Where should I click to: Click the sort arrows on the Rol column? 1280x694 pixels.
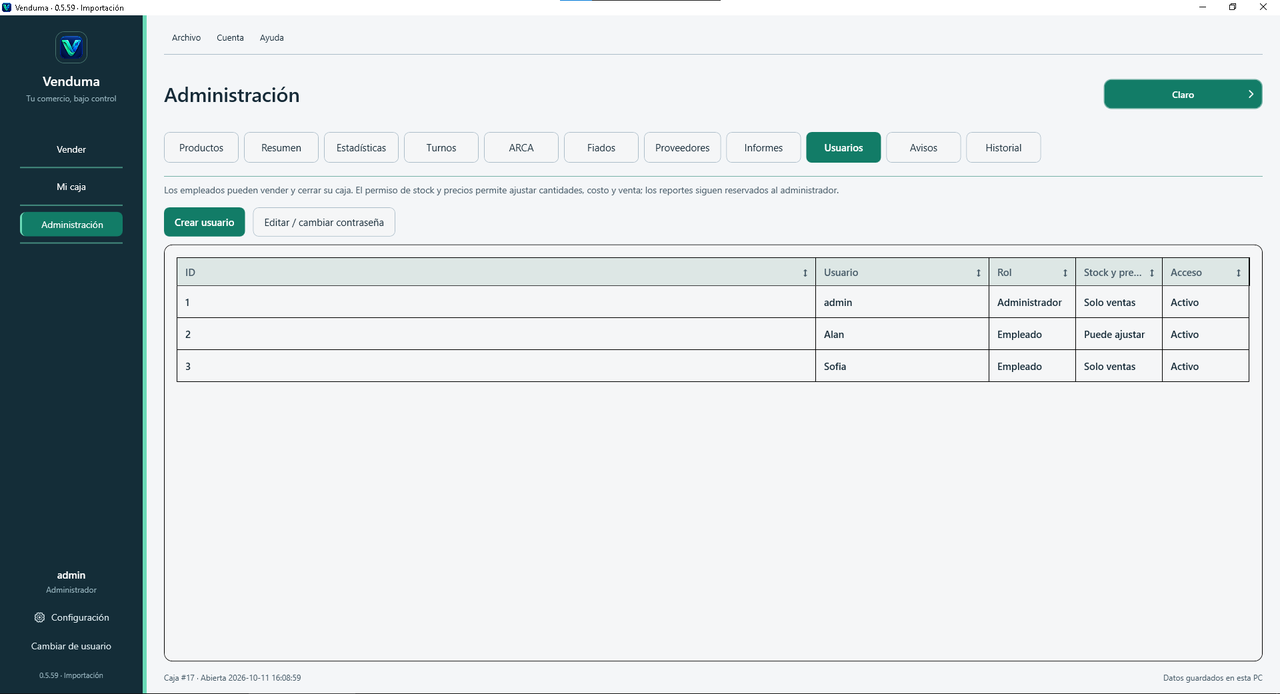[1065, 273]
